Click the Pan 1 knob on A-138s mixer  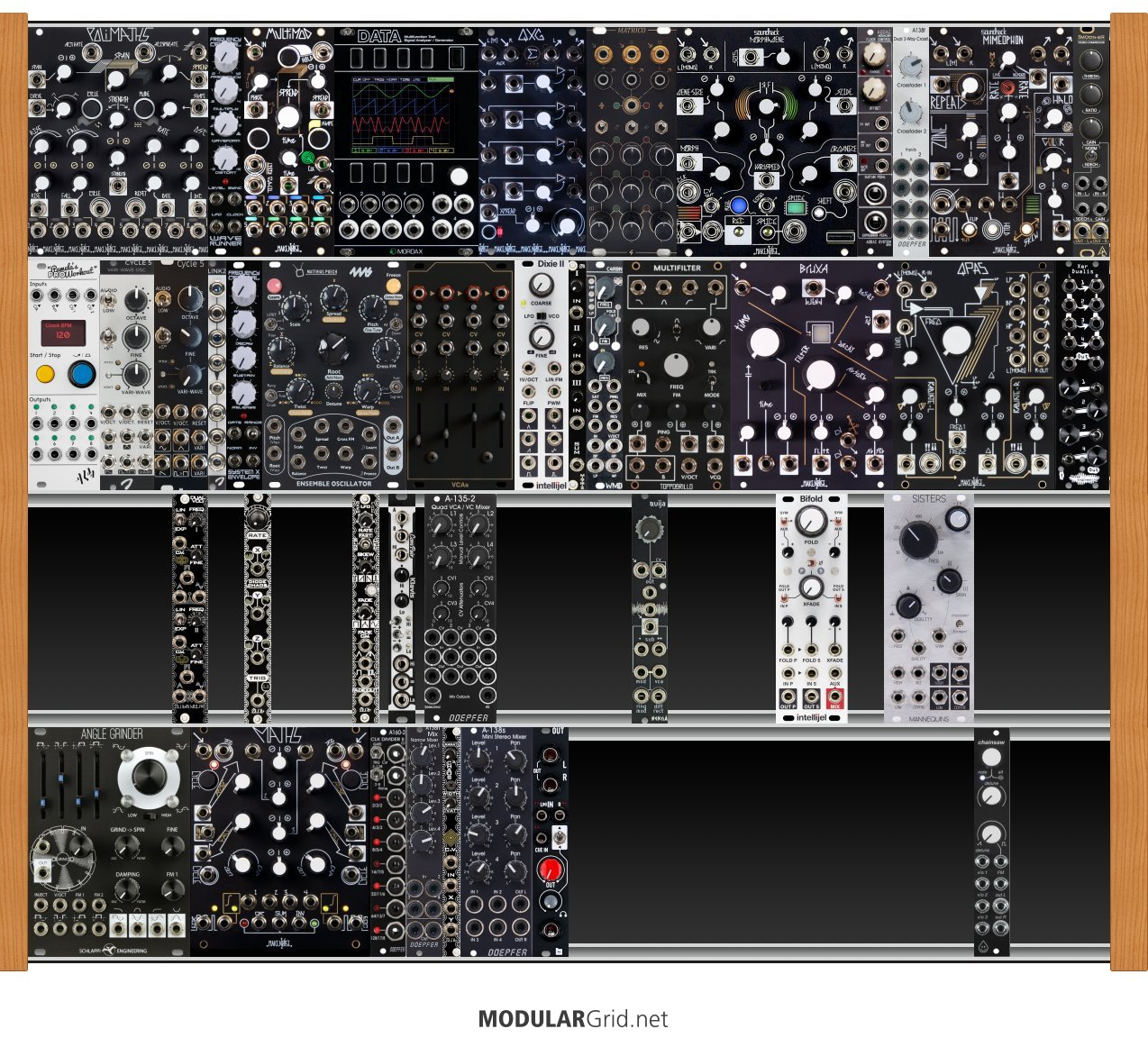click(515, 759)
